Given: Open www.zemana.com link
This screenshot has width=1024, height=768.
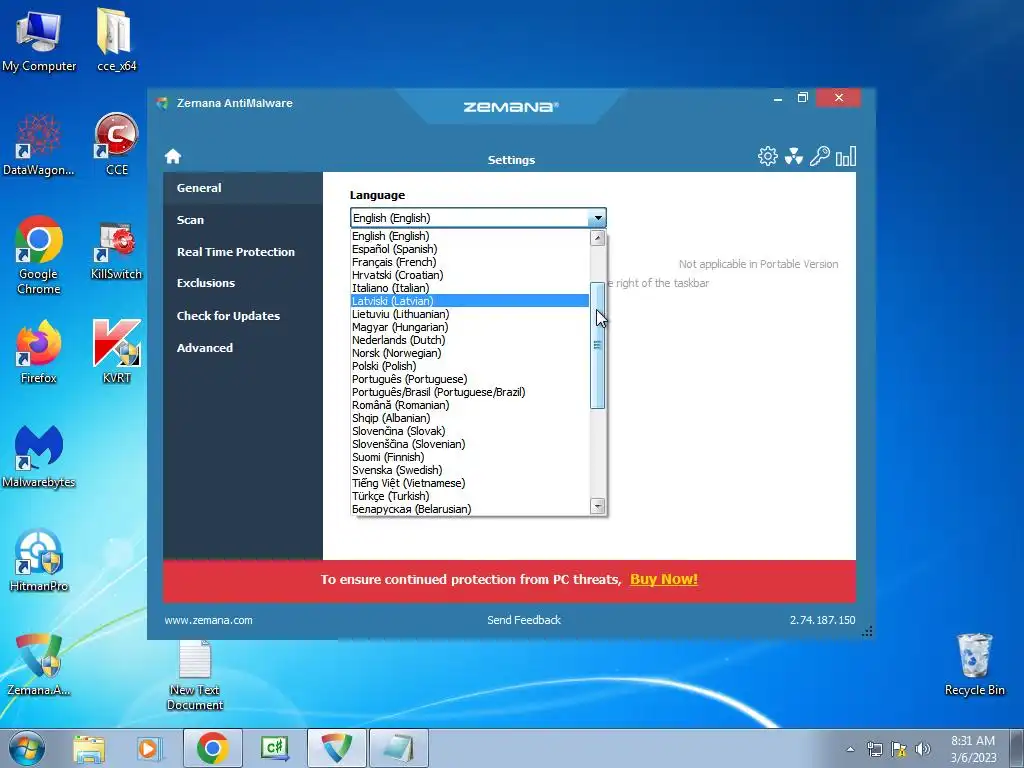Looking at the screenshot, I should (208, 620).
